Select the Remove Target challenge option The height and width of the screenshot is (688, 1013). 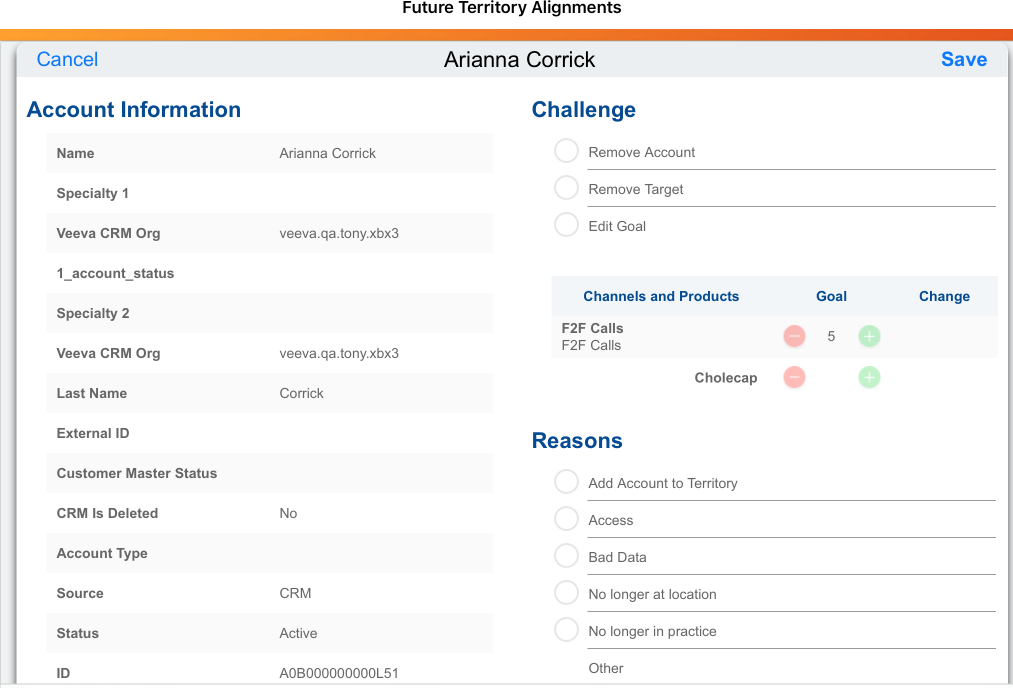[567, 189]
